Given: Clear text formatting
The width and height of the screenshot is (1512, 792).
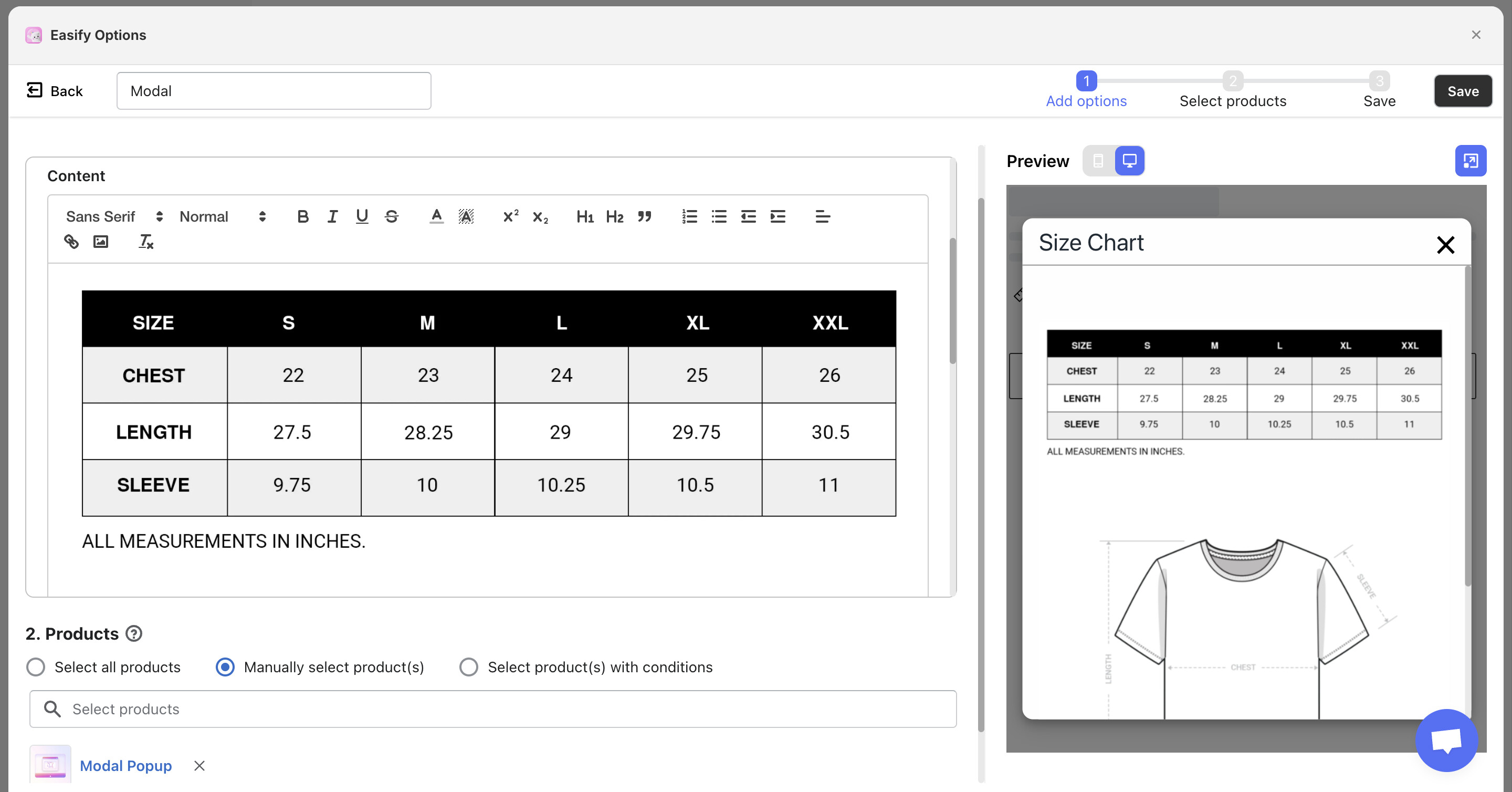Looking at the screenshot, I should coord(145,241).
